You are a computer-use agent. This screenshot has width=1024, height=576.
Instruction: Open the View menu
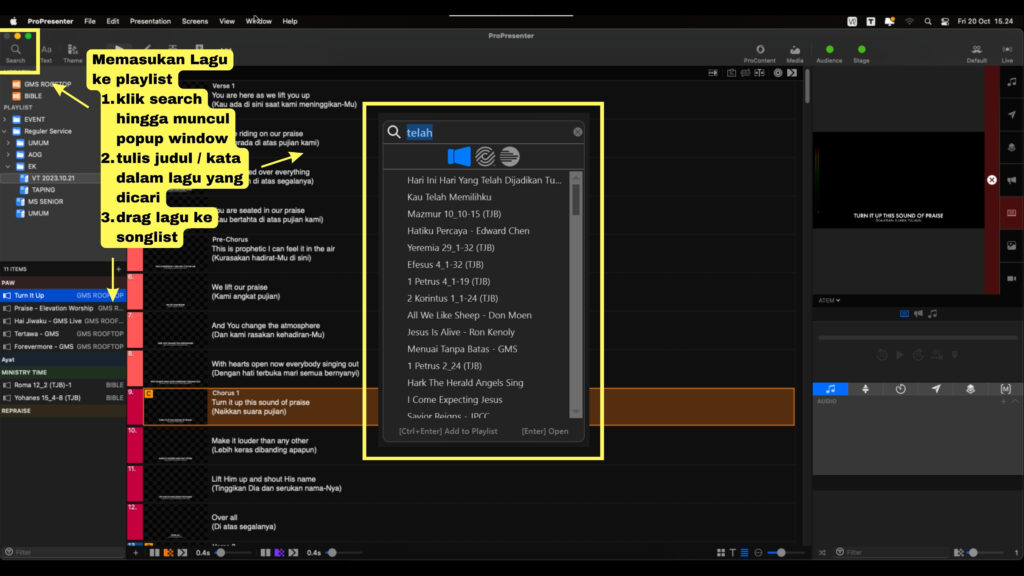[227, 22]
